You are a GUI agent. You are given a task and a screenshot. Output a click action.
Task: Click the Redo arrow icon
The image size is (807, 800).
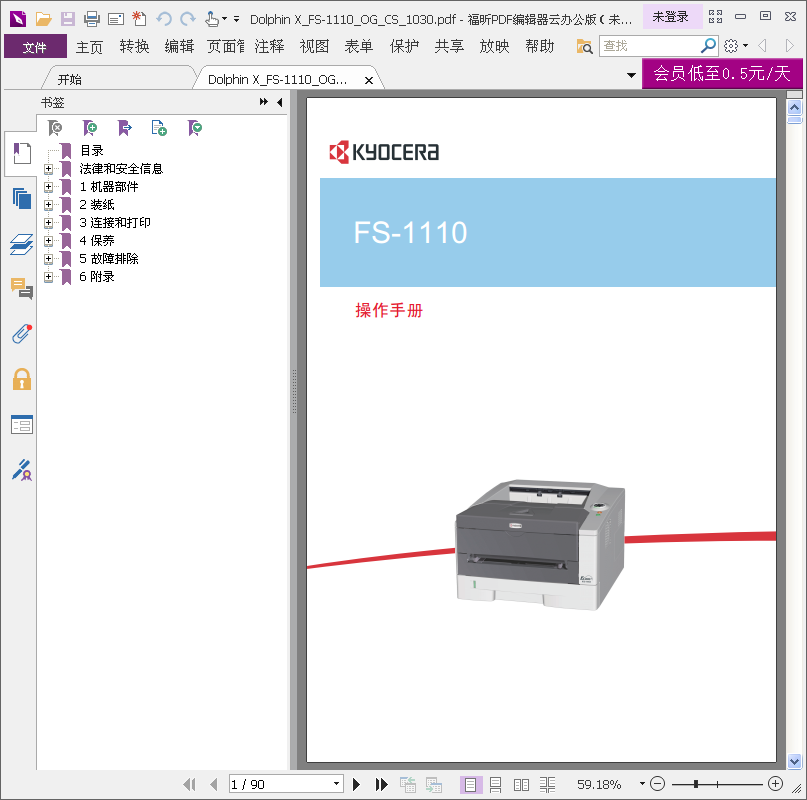(188, 19)
